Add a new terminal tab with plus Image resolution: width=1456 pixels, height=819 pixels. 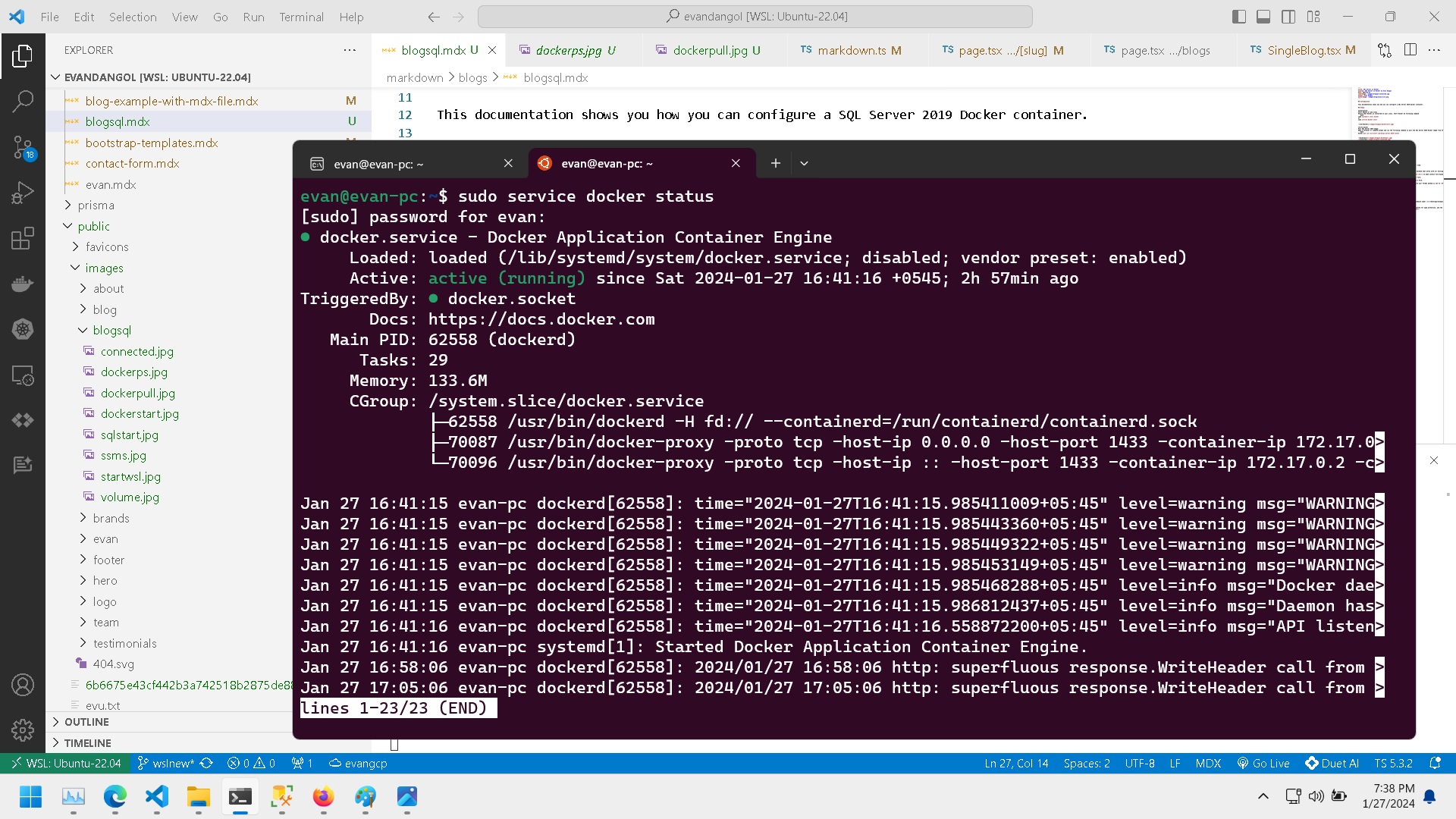(x=775, y=163)
